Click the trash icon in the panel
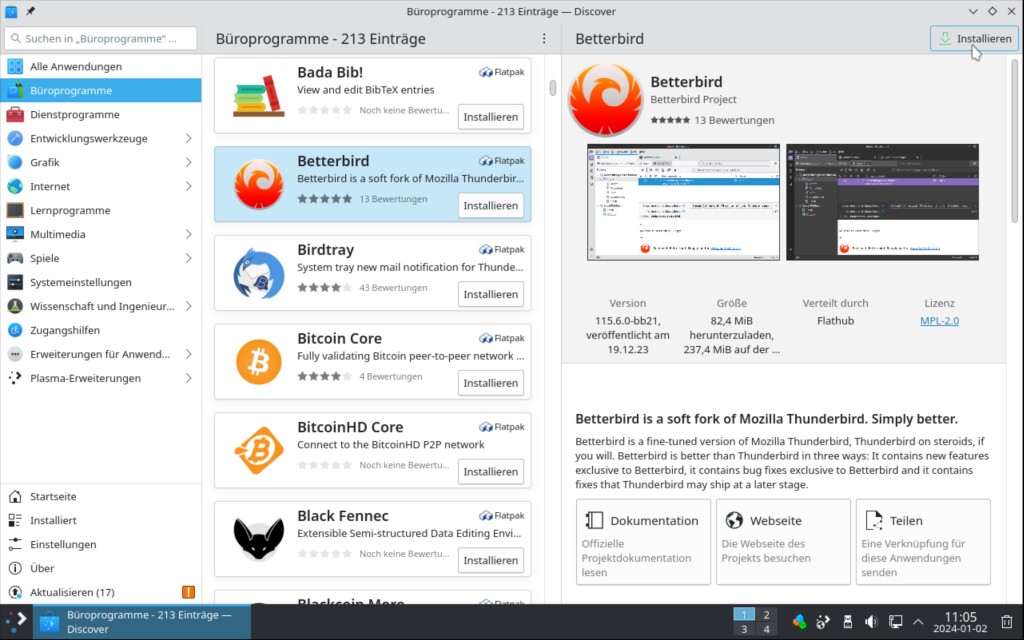The width and height of the screenshot is (1024, 640). pos(1007,622)
